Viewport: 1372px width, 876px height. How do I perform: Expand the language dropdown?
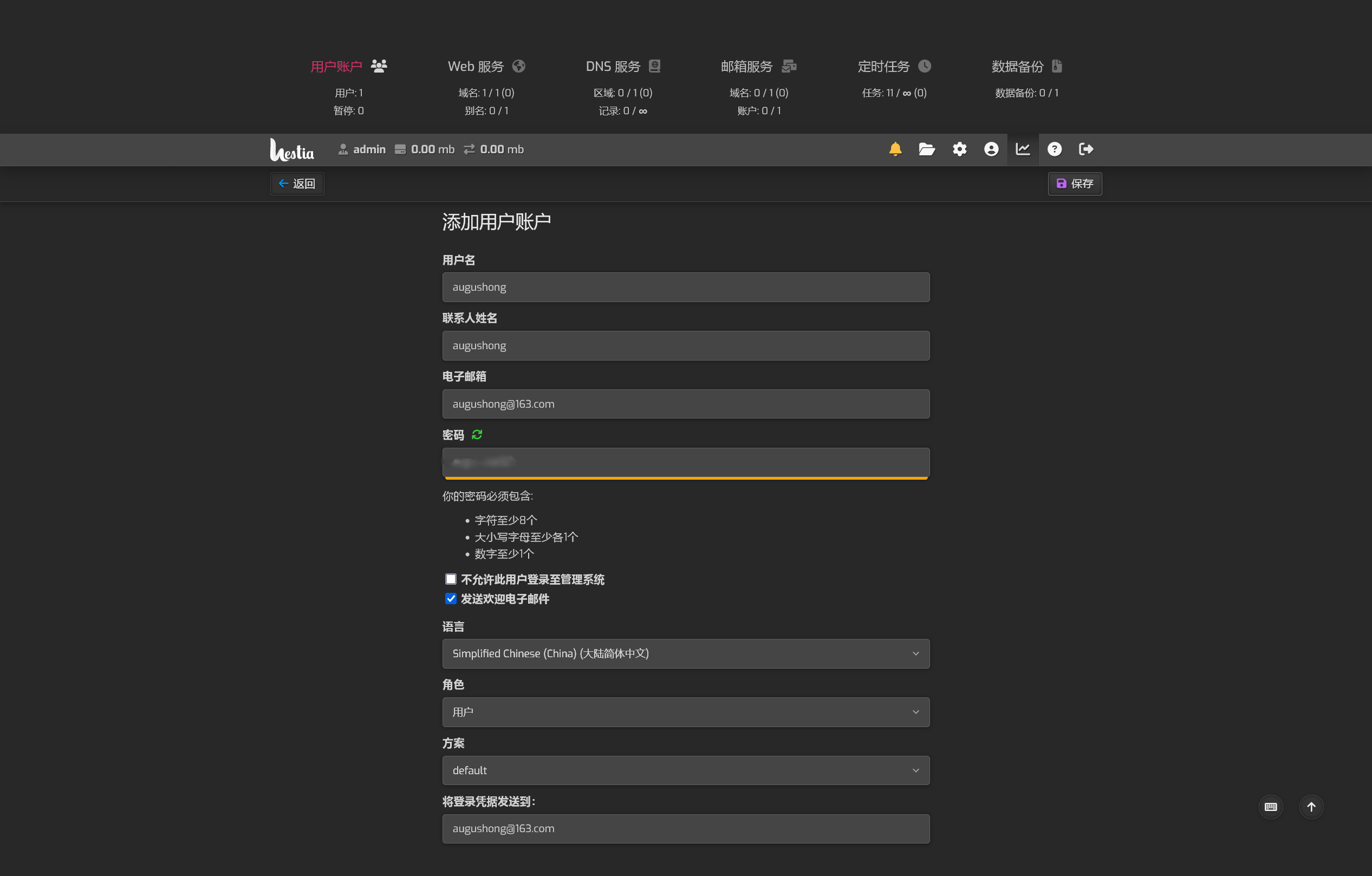click(685, 654)
